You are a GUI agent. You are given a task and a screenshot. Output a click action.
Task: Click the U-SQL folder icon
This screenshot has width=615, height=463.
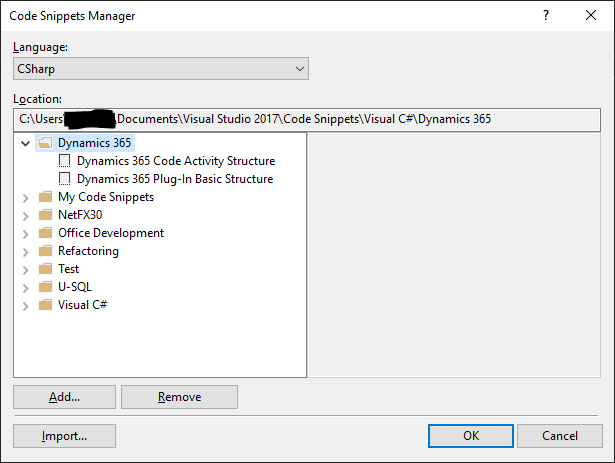45,287
